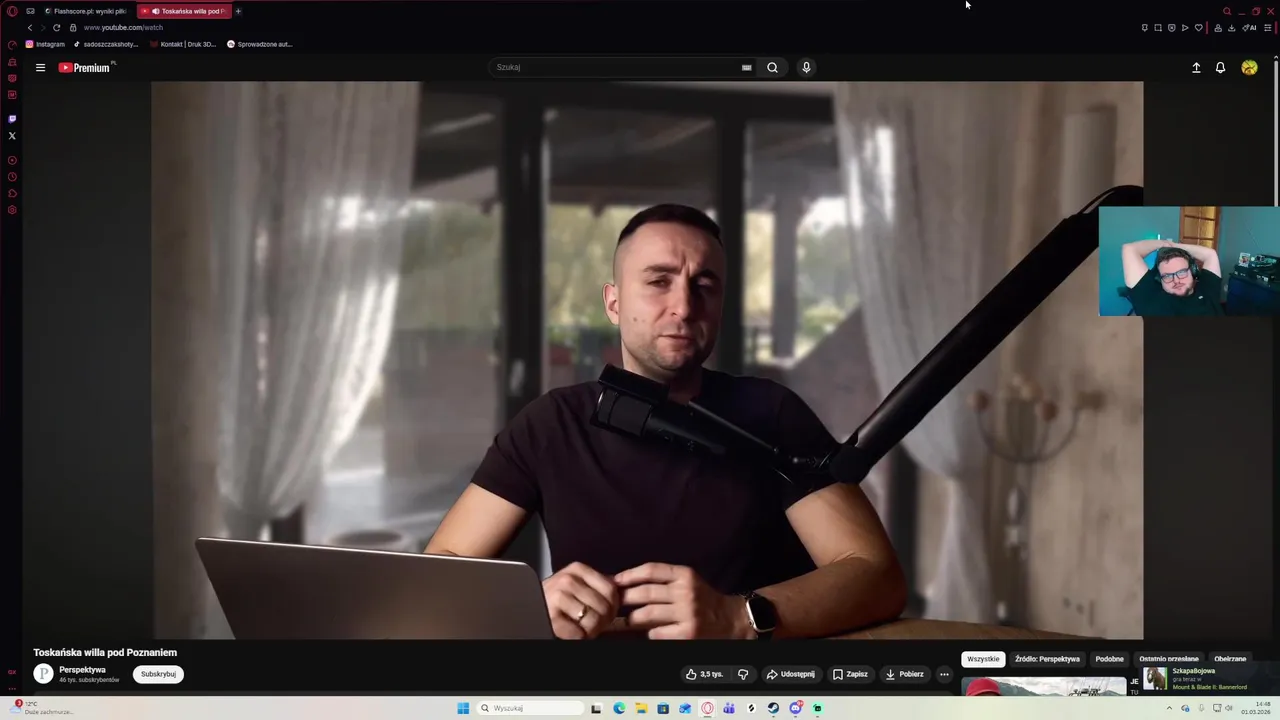This screenshot has width=1280, height=720.
Task: Open the Instagram bookmark
Action: click(45, 44)
